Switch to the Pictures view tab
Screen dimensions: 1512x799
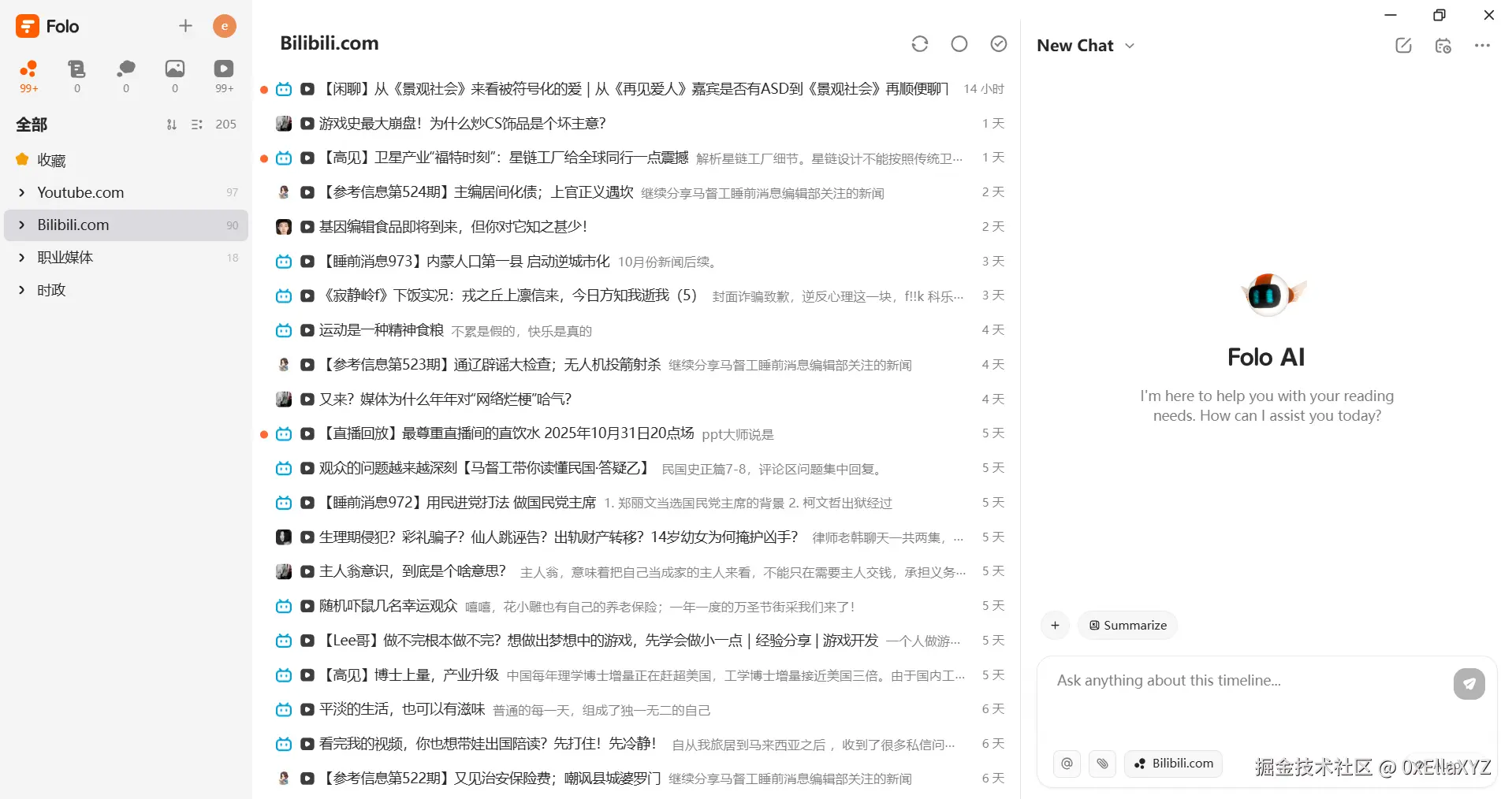pyautogui.click(x=175, y=76)
